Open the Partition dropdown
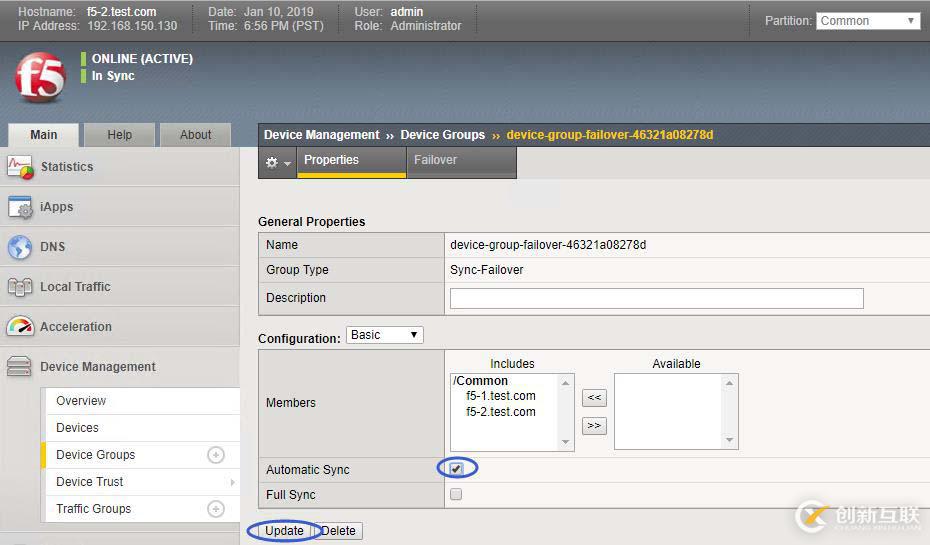The width and height of the screenshot is (930, 545). pos(868,21)
